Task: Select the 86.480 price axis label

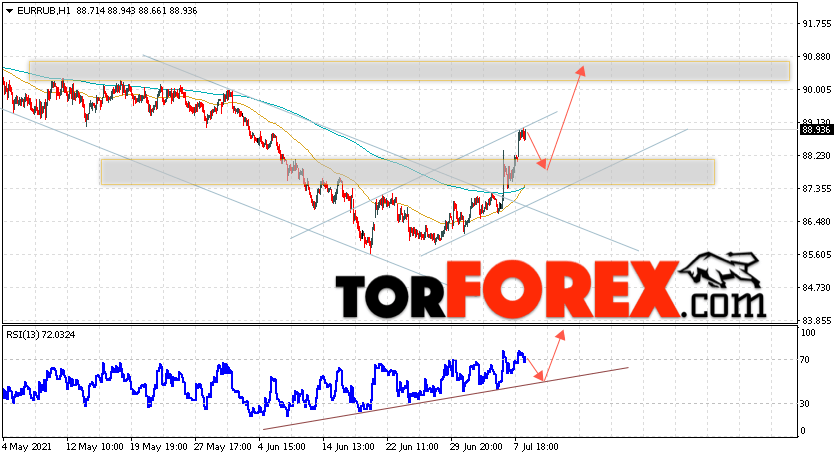Action: (817, 222)
